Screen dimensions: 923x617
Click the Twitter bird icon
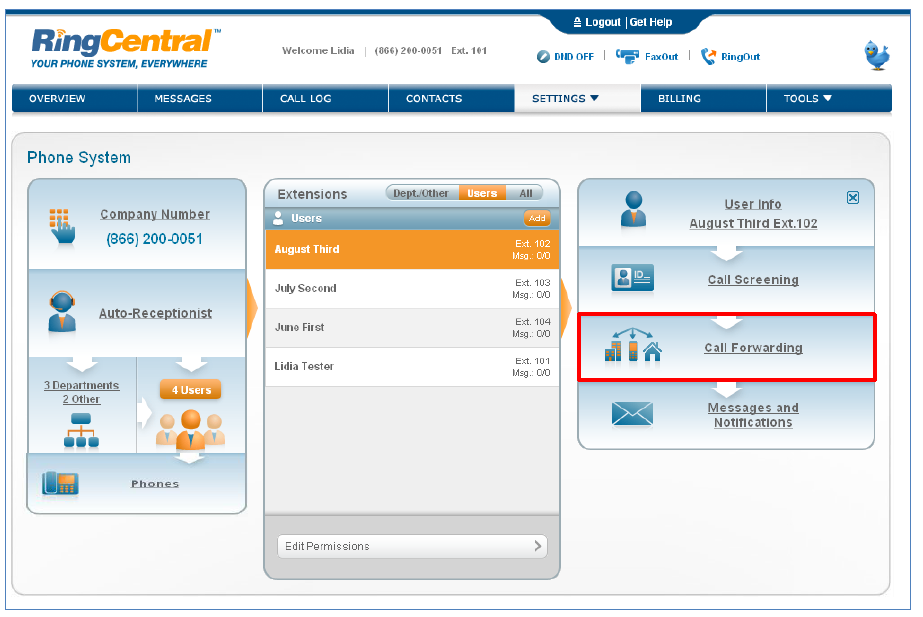pyautogui.click(x=877, y=55)
